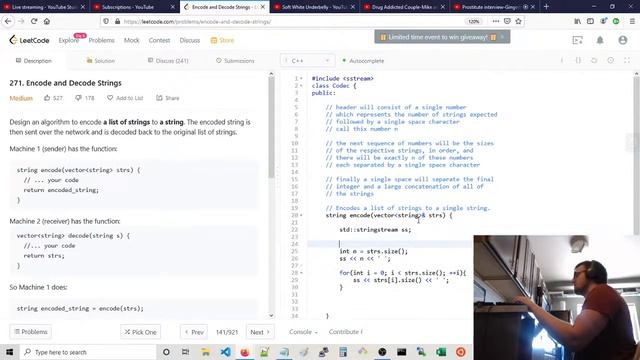Screen dimensions: 640x360
Task: Open the Windows Start menu
Action: tap(9, 352)
